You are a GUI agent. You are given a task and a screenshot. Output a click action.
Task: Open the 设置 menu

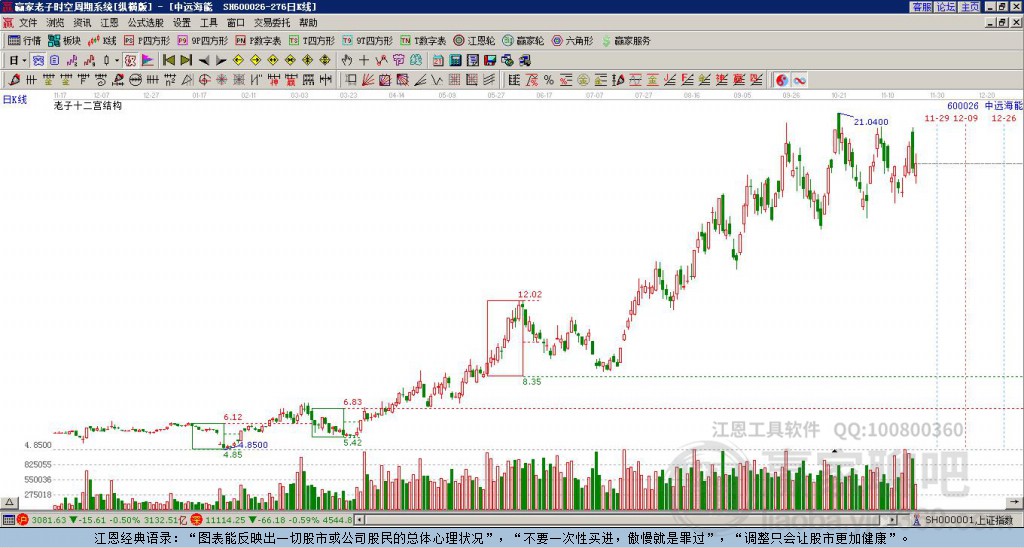click(182, 23)
